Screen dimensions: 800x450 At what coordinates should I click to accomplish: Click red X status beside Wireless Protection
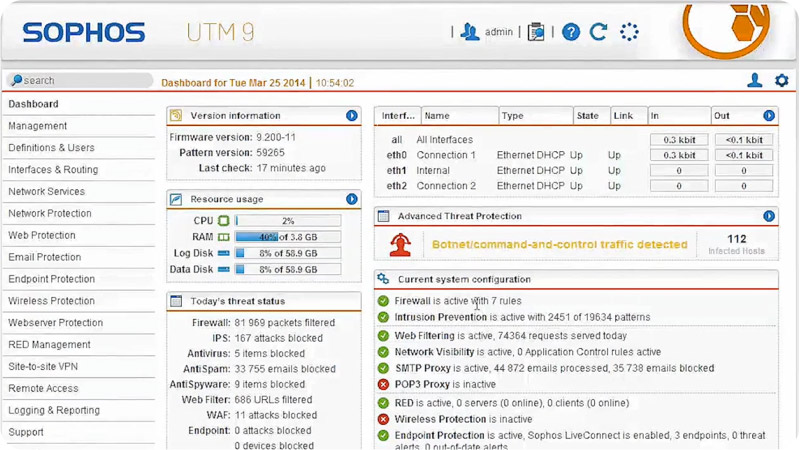(383, 419)
